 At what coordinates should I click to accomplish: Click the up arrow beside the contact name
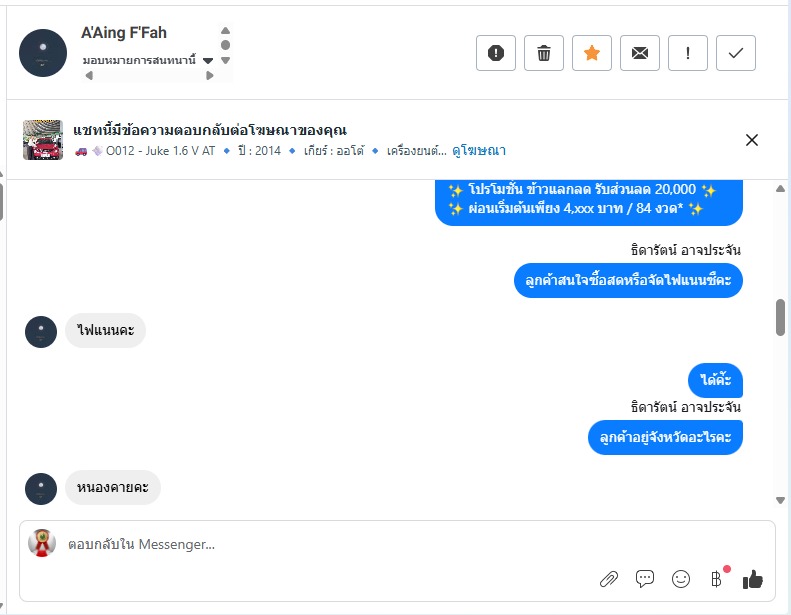(225, 31)
